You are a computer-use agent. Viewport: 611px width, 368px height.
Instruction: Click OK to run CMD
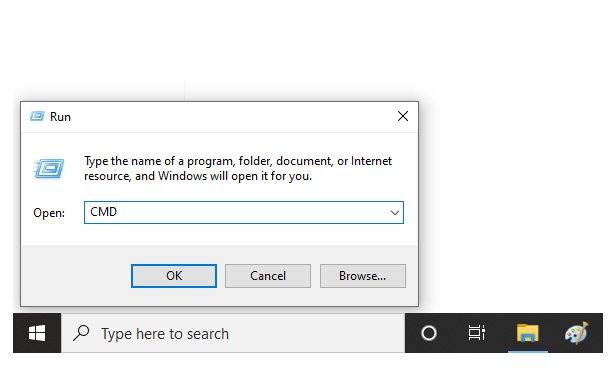click(x=174, y=276)
